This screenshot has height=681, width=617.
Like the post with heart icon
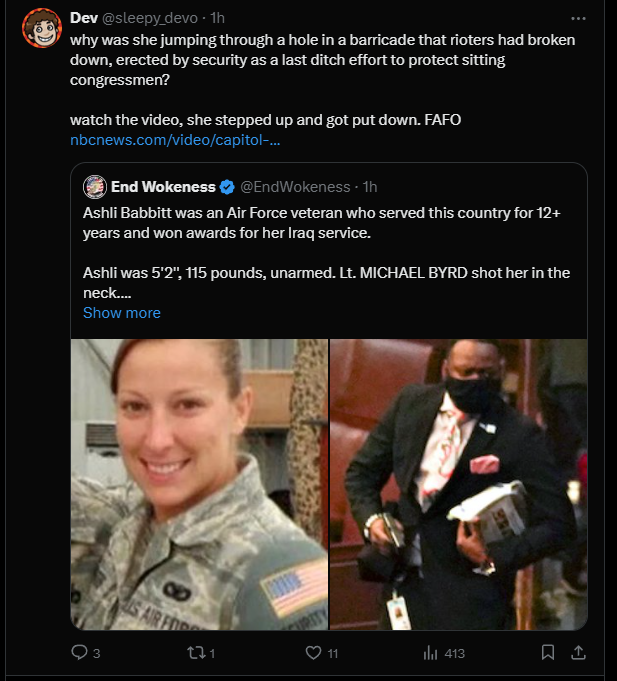pos(313,652)
